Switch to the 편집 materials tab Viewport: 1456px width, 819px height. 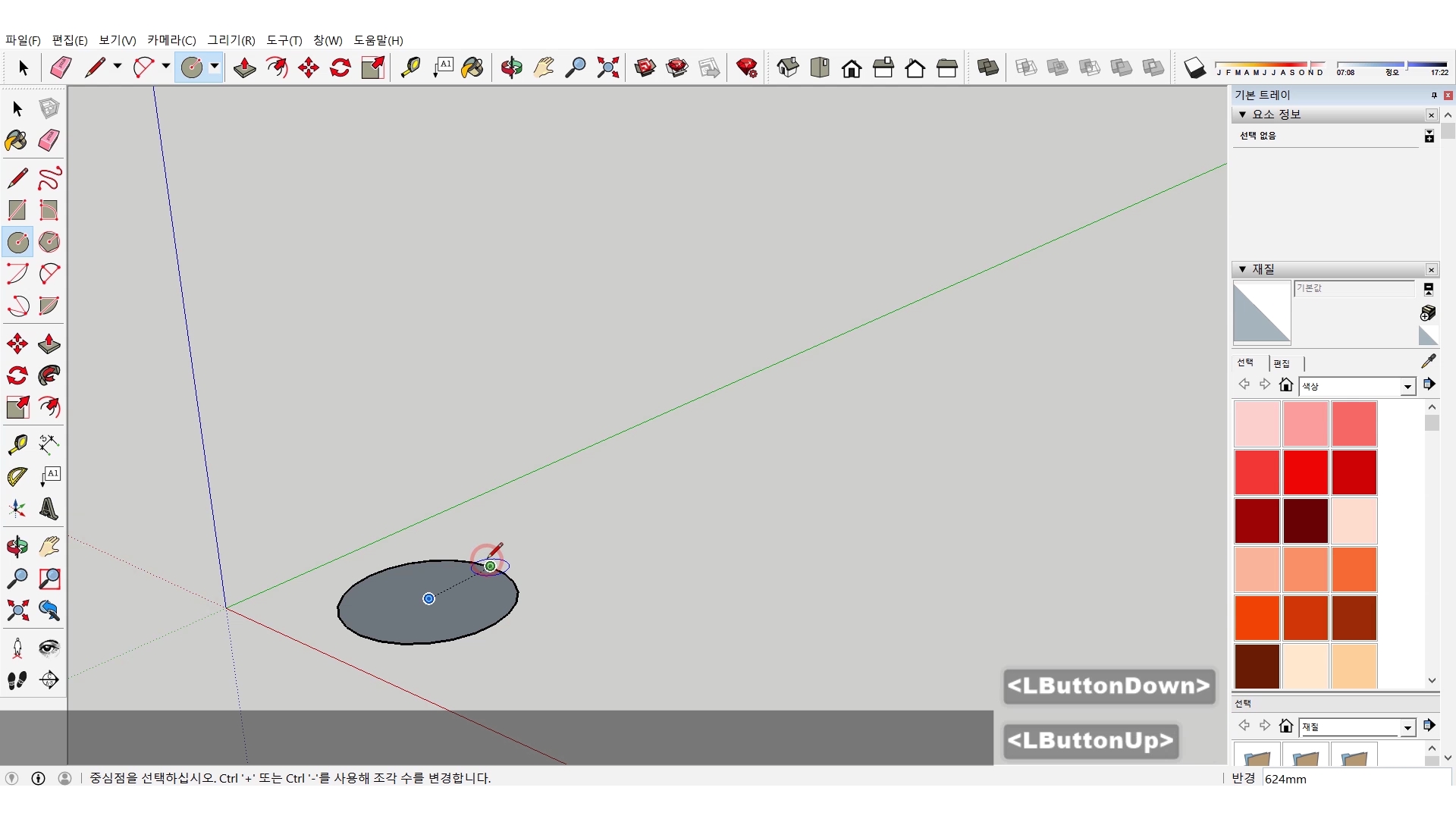coord(1282,363)
